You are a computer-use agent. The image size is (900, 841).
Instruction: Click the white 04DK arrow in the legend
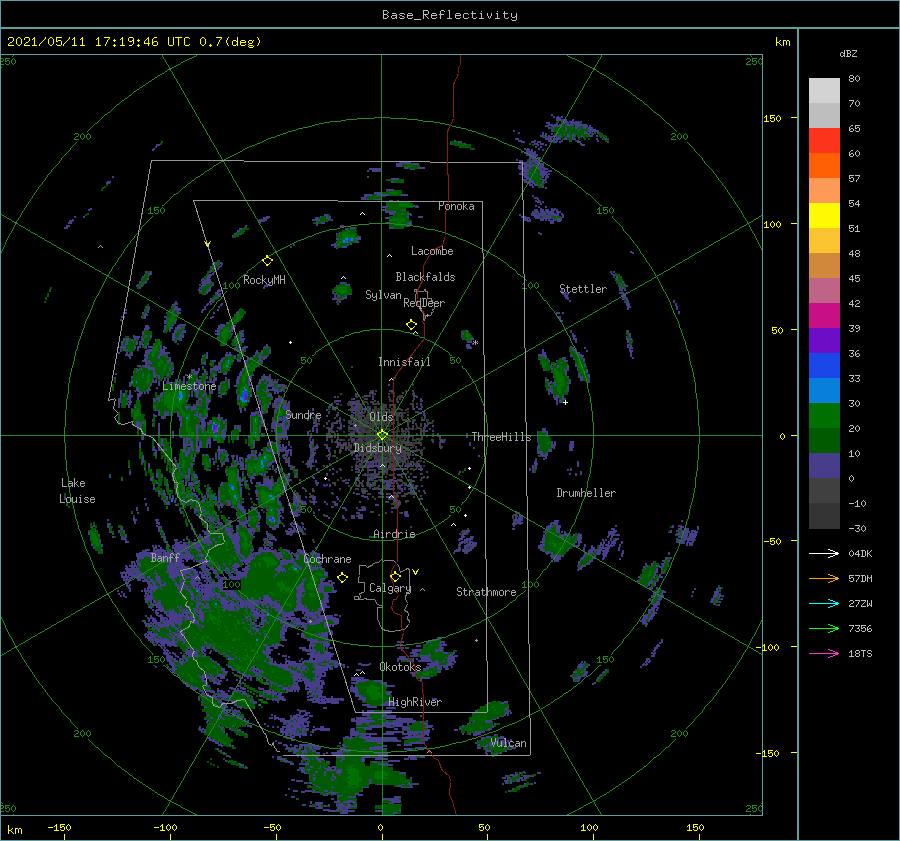pyautogui.click(x=824, y=553)
